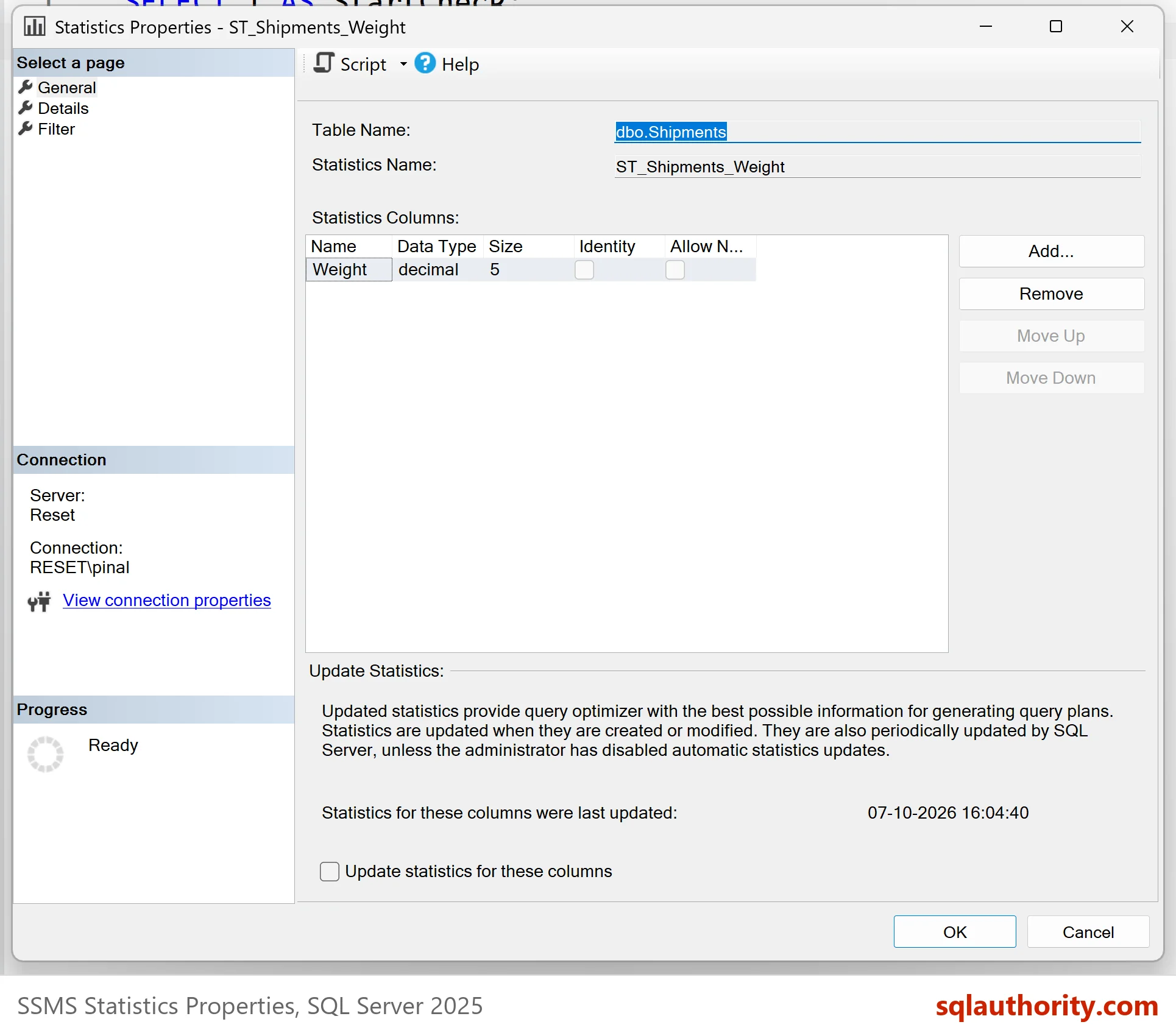Click the Statistics Name field
Screen dimensions: 1176x1033
coord(877,167)
